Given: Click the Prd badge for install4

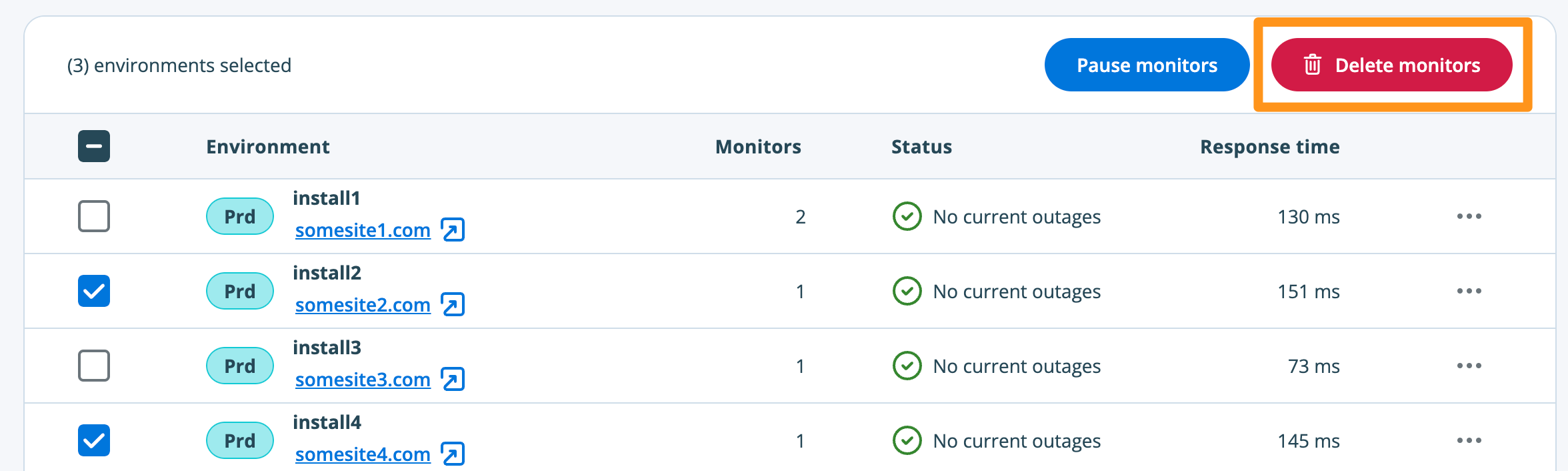Looking at the screenshot, I should tap(240, 440).
